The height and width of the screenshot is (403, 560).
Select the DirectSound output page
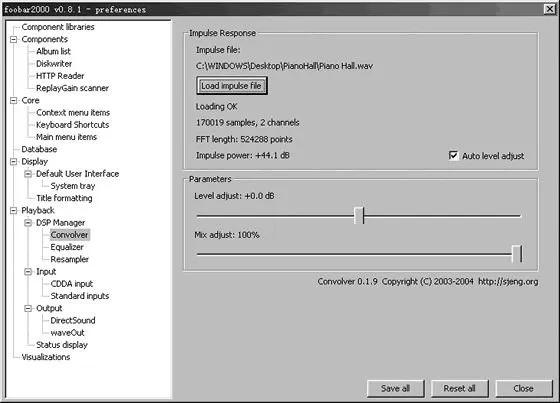coord(73,320)
